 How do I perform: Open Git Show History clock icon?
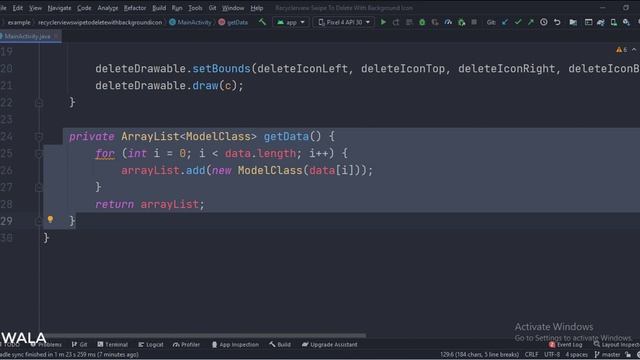pyautogui.click(x=544, y=22)
